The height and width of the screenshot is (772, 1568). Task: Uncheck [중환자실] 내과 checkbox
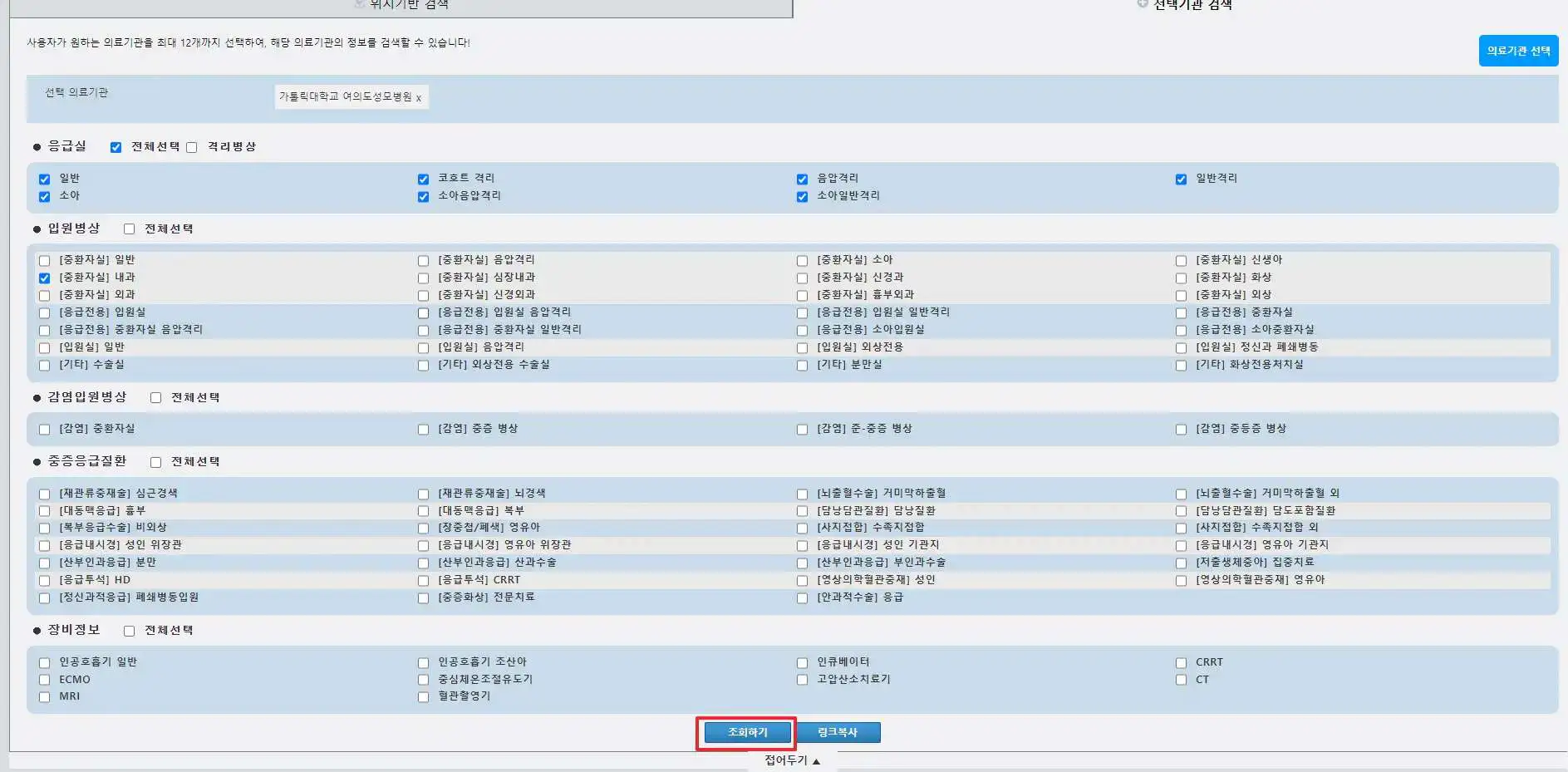click(44, 278)
